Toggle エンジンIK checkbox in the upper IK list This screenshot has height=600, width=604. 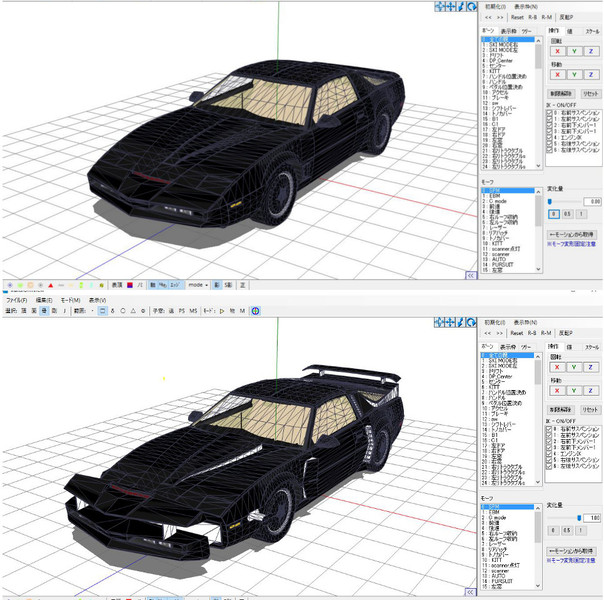coord(550,135)
